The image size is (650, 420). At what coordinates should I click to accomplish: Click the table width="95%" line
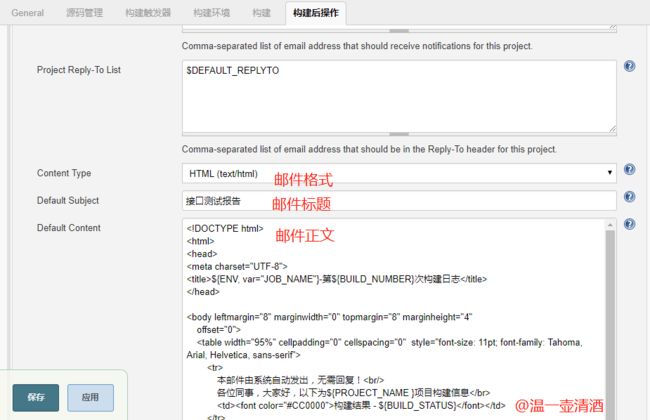389,342
